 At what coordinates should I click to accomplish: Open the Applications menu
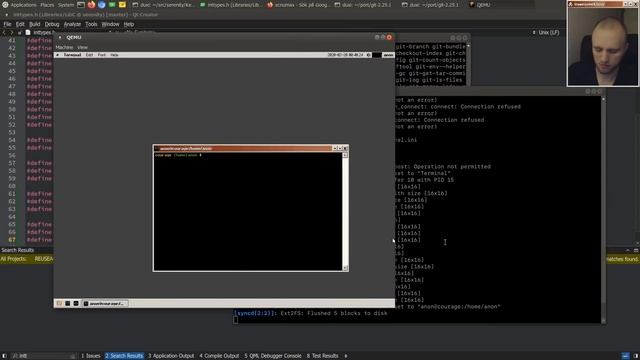point(23,5)
